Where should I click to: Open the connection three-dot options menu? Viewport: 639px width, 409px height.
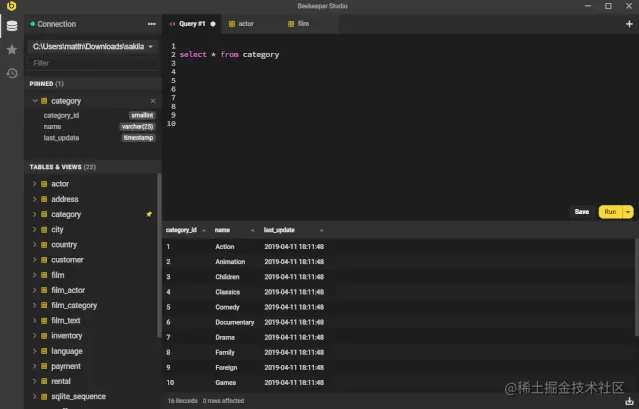[152, 24]
